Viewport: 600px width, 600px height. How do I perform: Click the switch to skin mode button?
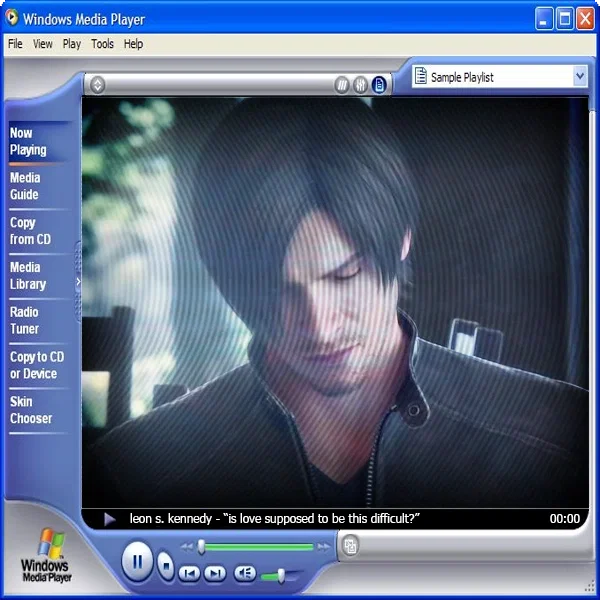[x=350, y=545]
